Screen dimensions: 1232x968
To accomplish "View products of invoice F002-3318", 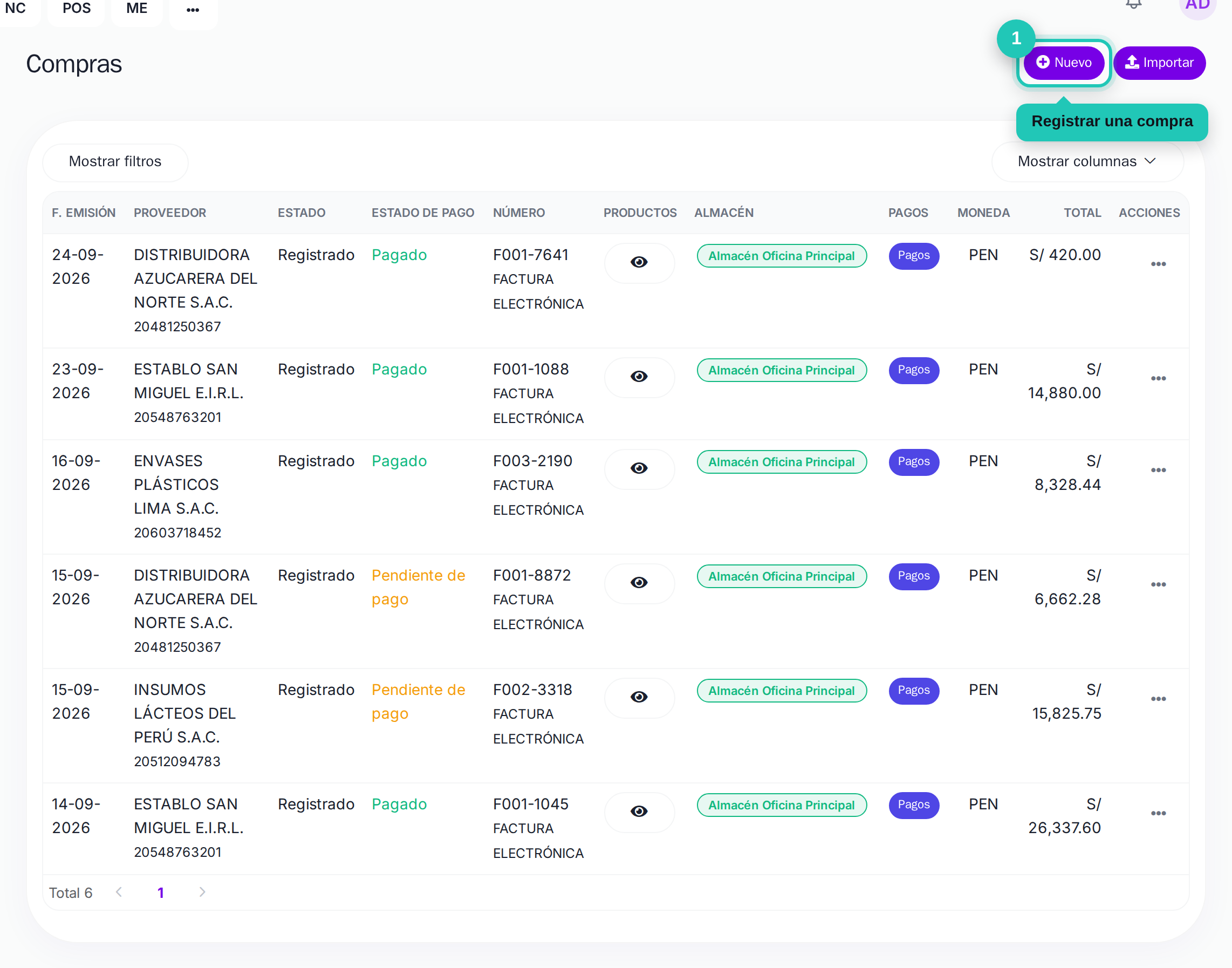I will (x=639, y=698).
